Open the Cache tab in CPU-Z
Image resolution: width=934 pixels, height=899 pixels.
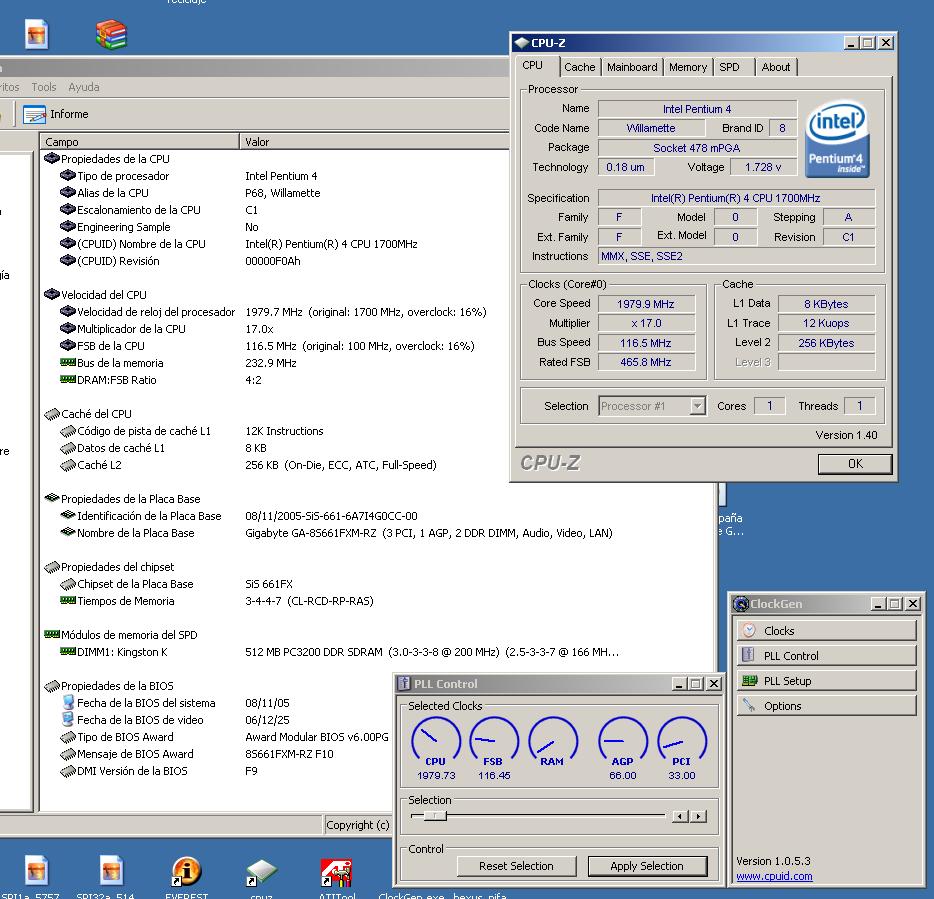point(580,67)
